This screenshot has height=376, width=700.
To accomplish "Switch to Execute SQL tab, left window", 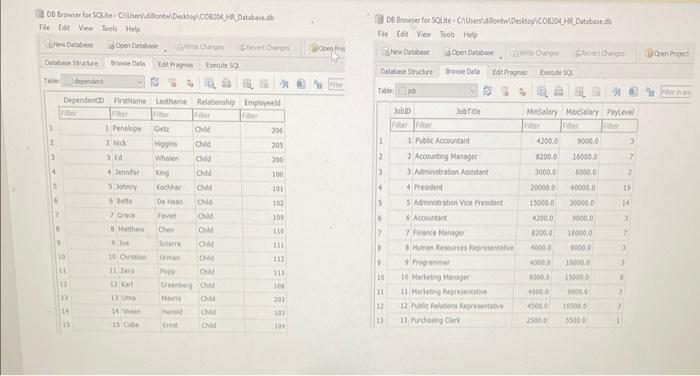I will [222, 65].
